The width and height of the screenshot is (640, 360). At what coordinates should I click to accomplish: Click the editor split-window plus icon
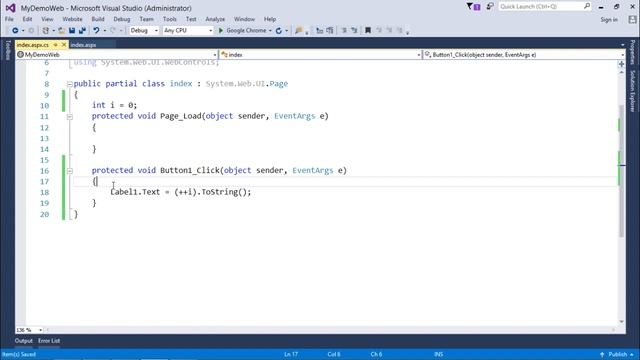coord(621,64)
